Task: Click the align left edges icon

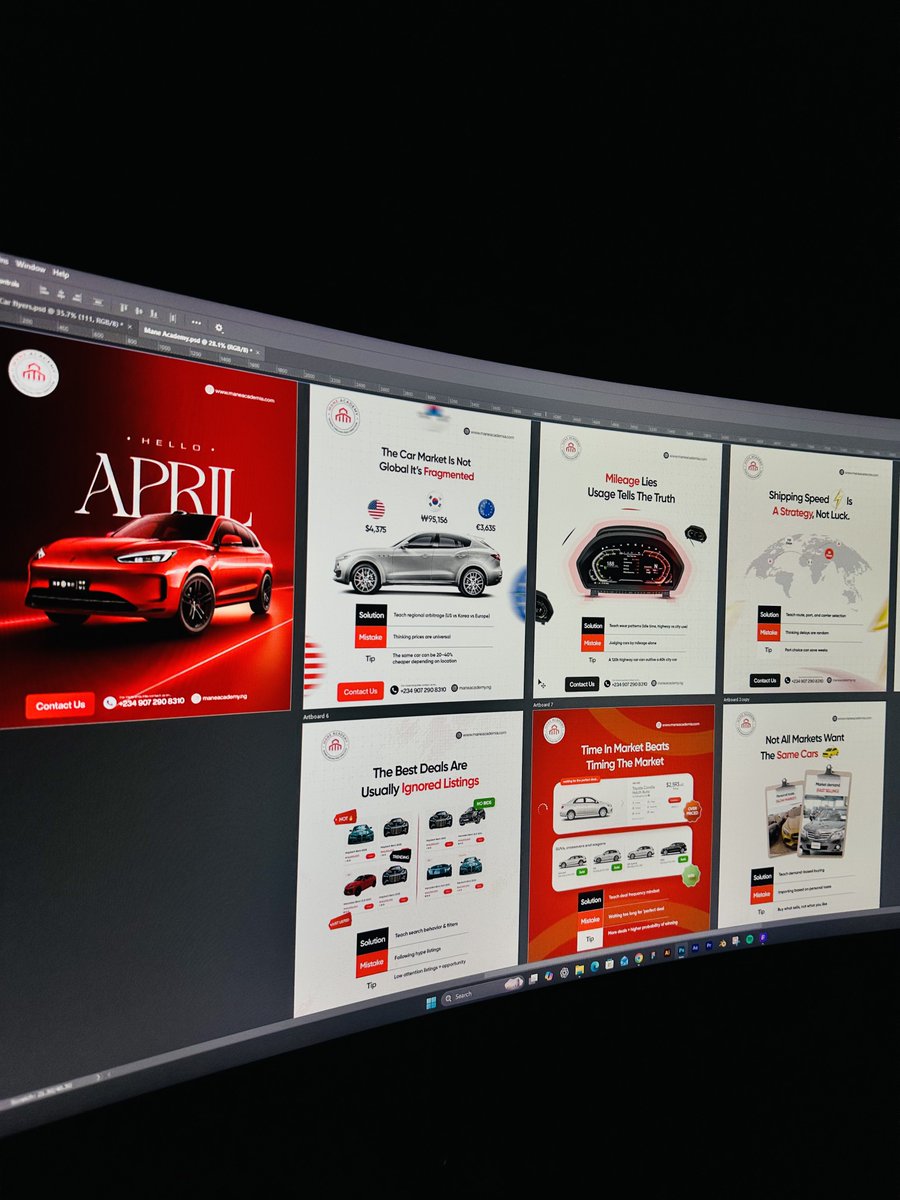Action: 44,290
